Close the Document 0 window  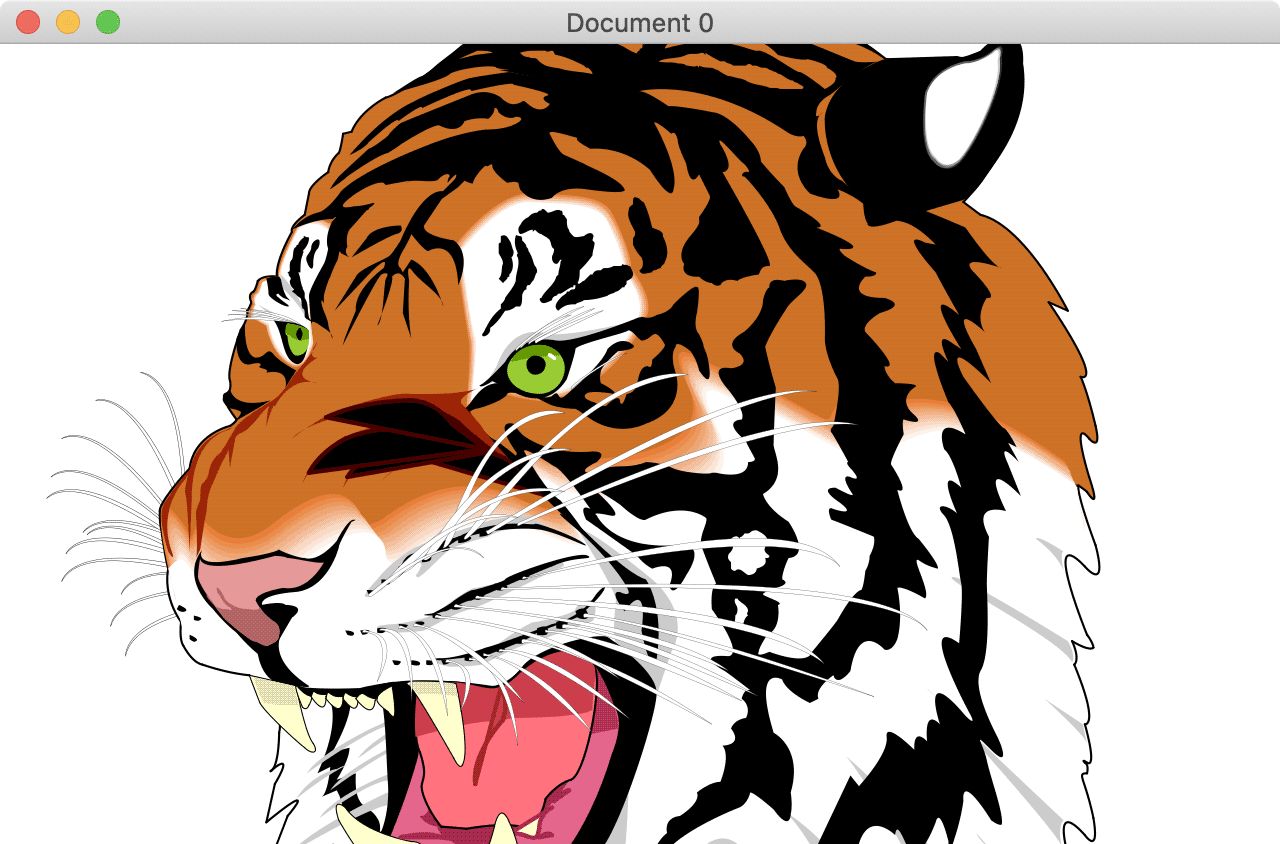(x=28, y=22)
